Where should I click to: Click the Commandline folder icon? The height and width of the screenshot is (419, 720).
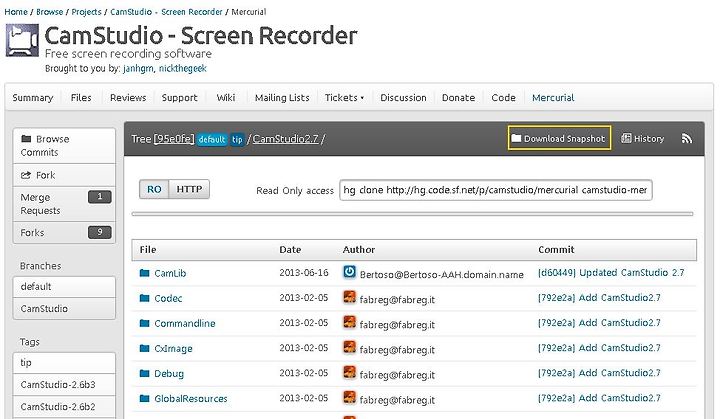click(x=145, y=323)
